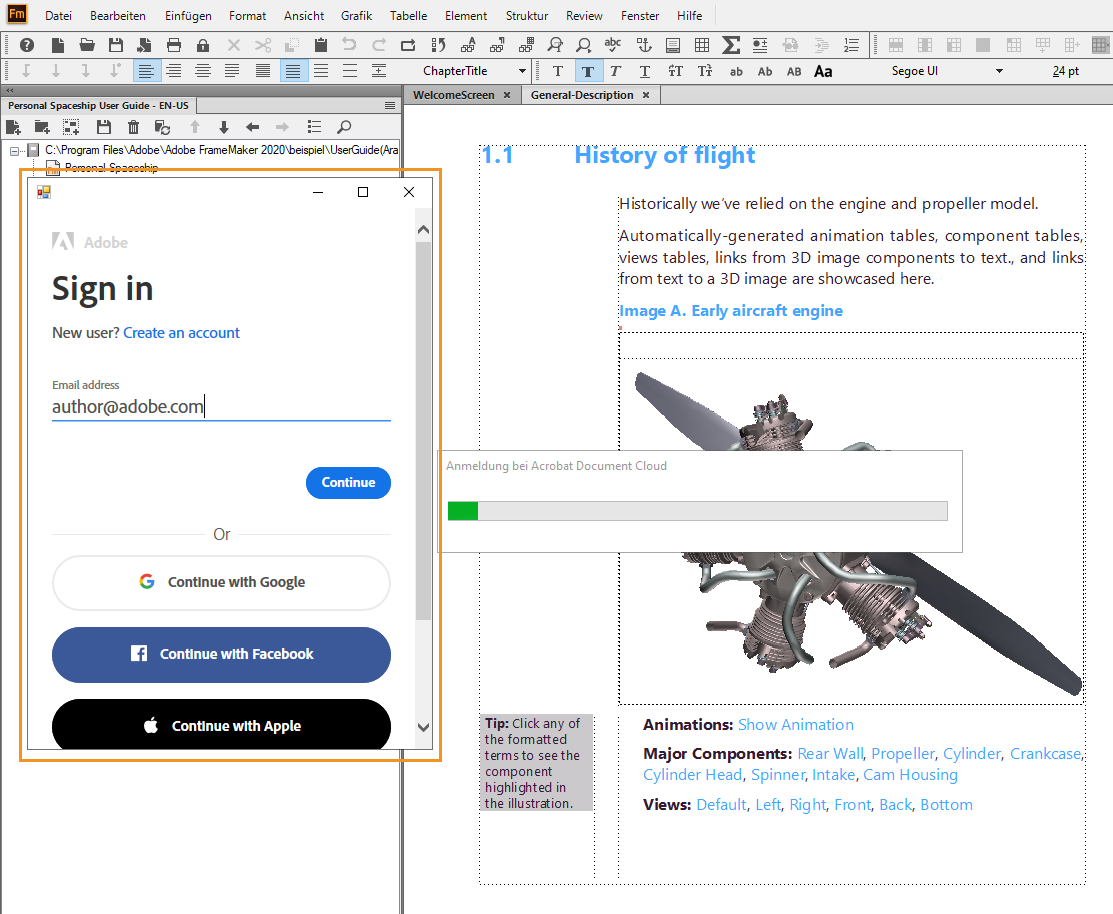Toggle italic text formatting
Image resolution: width=1113 pixels, height=914 pixels.
click(615, 71)
